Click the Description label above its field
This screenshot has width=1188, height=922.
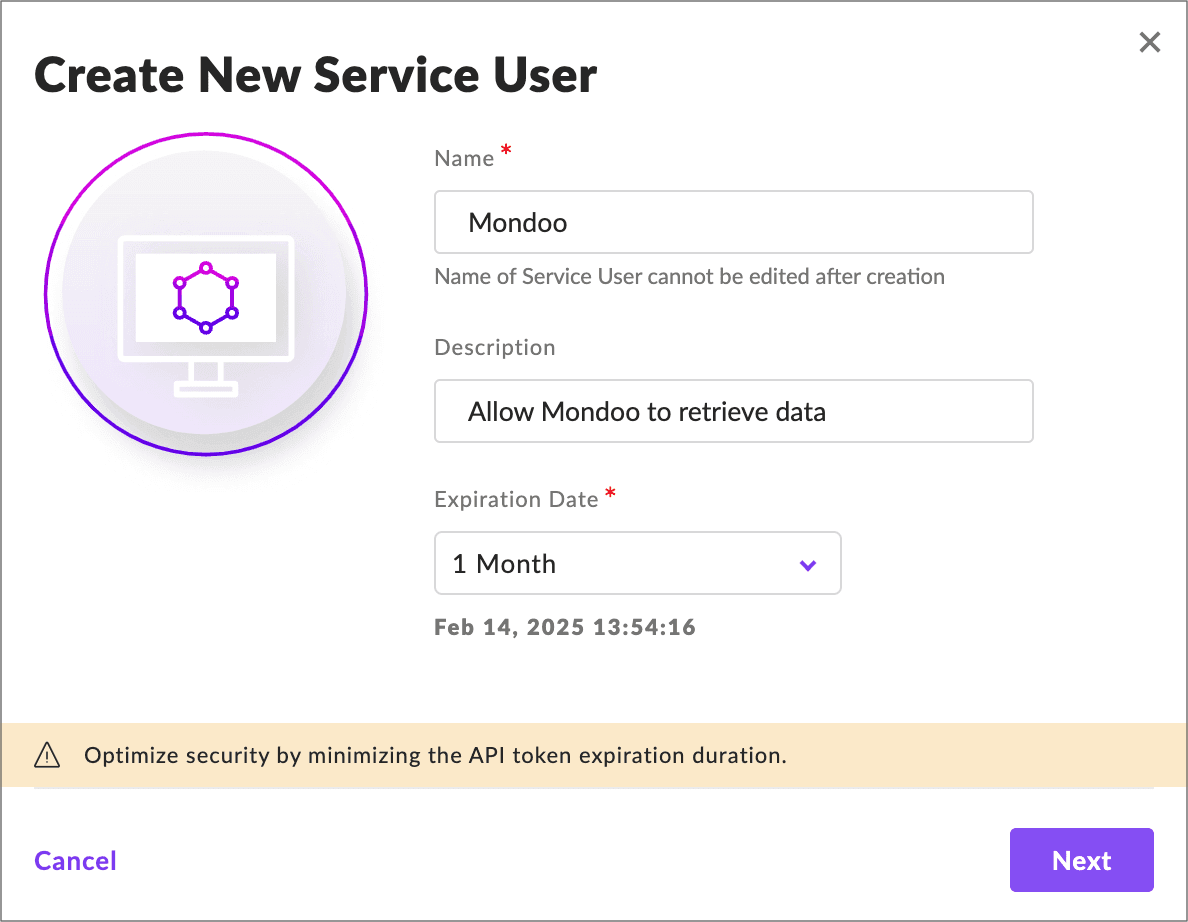point(494,347)
